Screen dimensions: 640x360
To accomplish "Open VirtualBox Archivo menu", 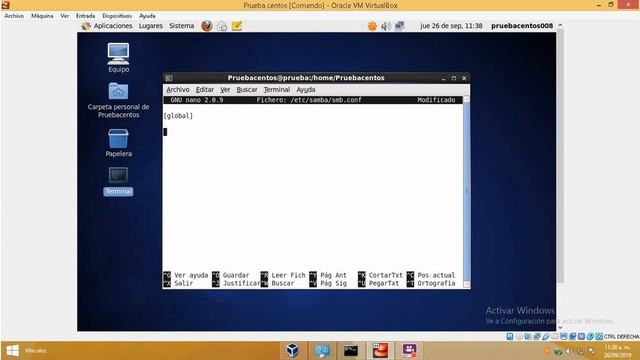I will click(x=14, y=16).
